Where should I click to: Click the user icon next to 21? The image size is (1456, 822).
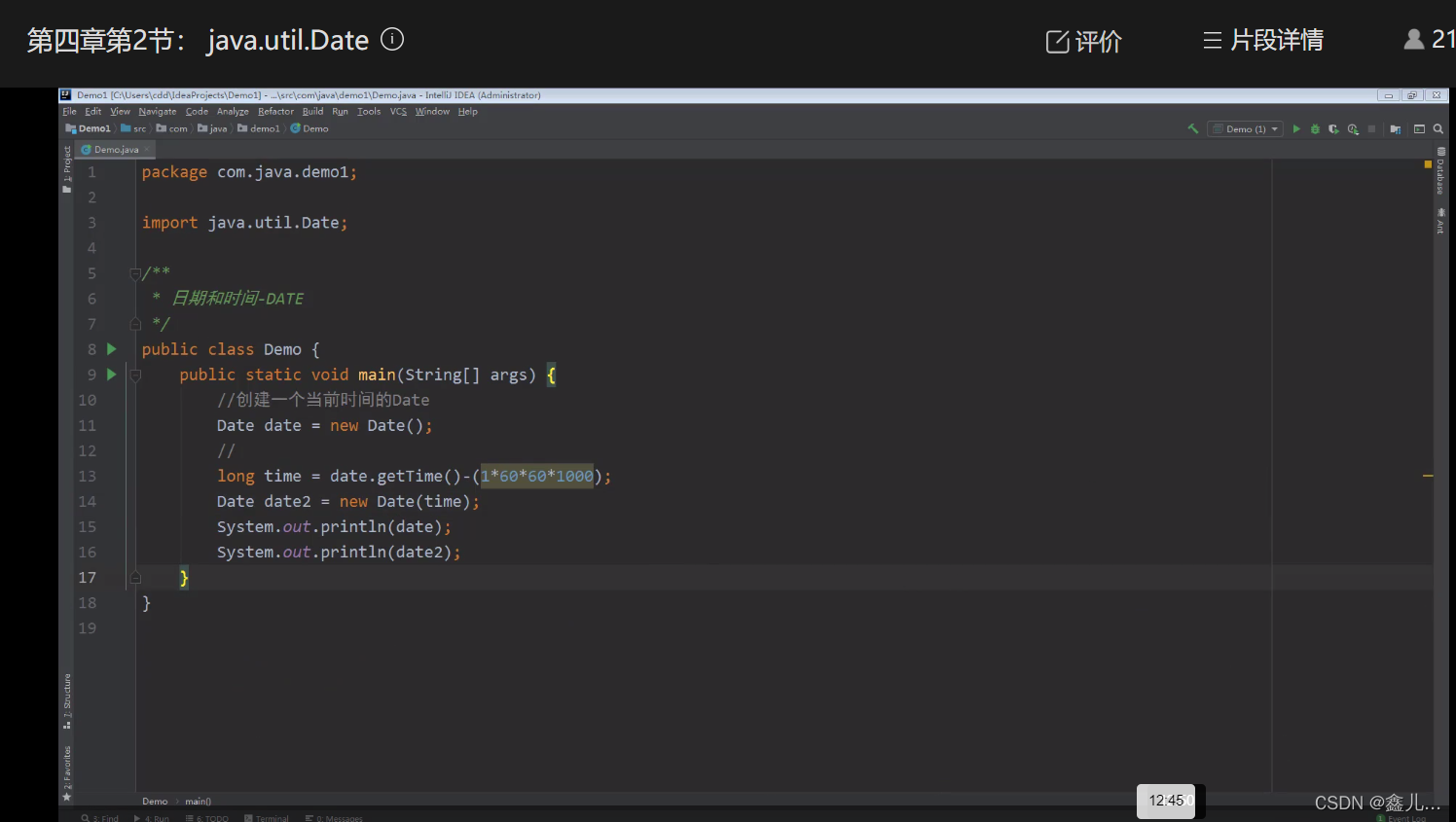pyautogui.click(x=1414, y=39)
